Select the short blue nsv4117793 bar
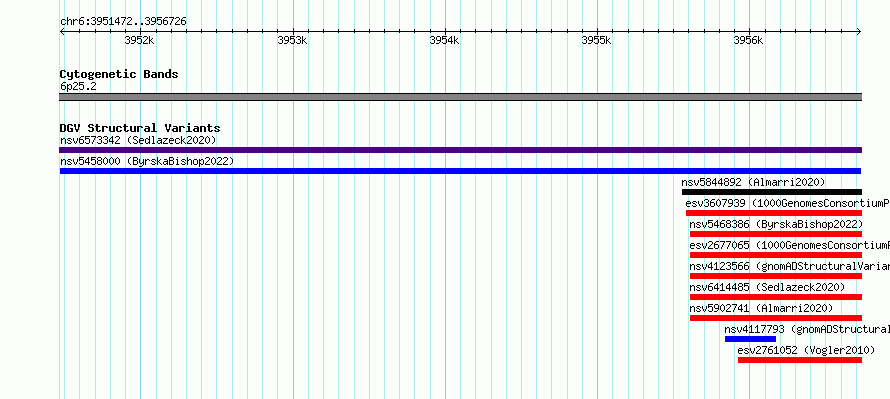The height and width of the screenshot is (399, 890). pos(750,339)
